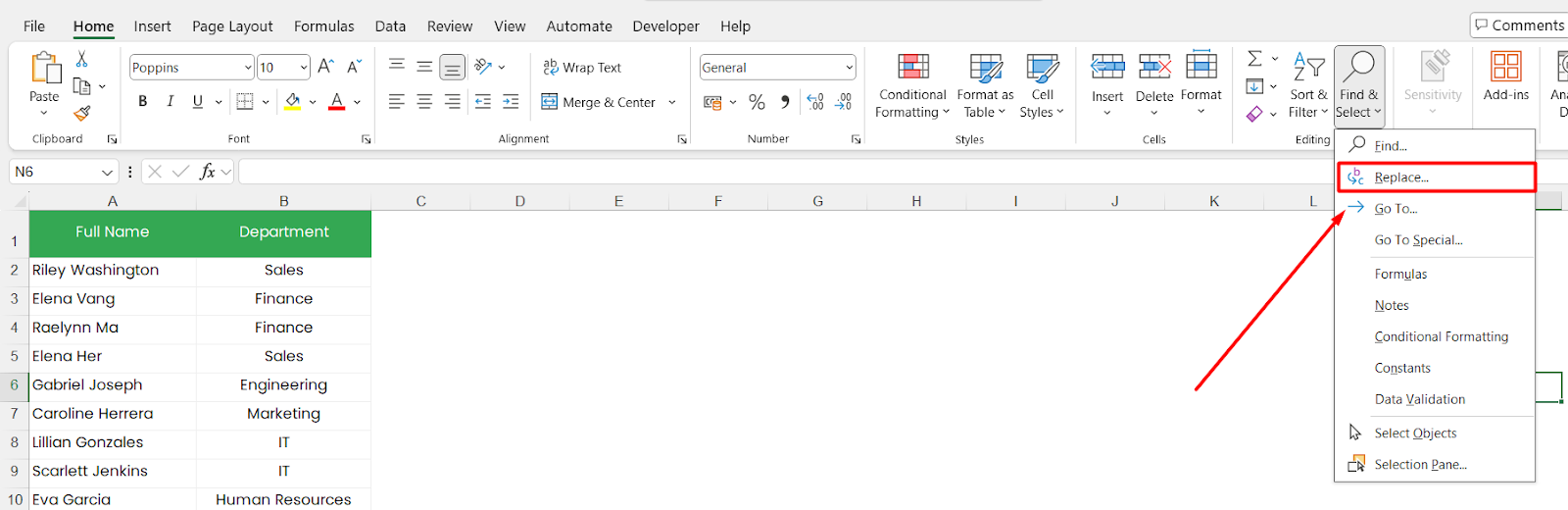Screen dimensions: 1568x510
Task: Choose Replace... from the menu
Action: point(1436,178)
